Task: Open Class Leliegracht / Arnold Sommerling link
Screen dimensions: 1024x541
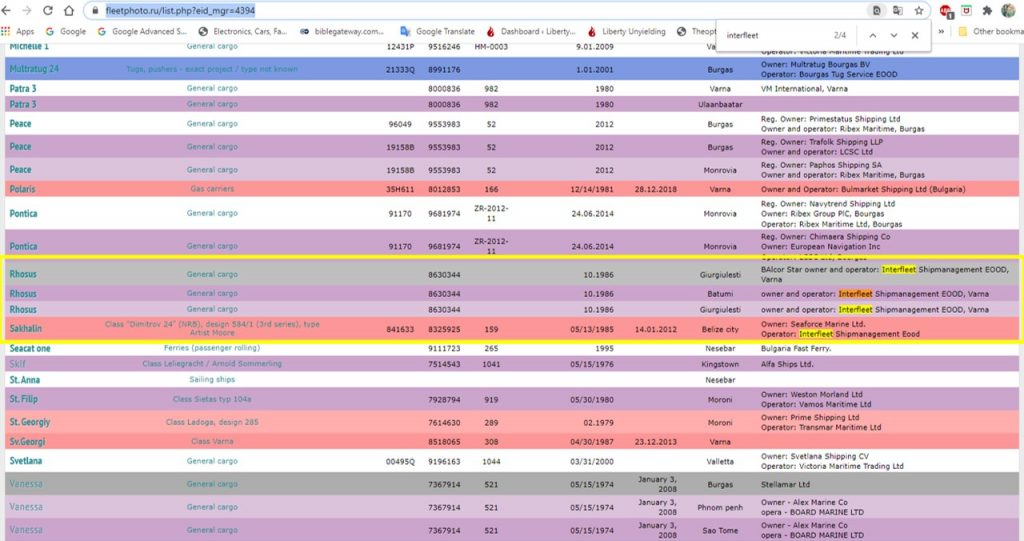Action: click(212, 364)
